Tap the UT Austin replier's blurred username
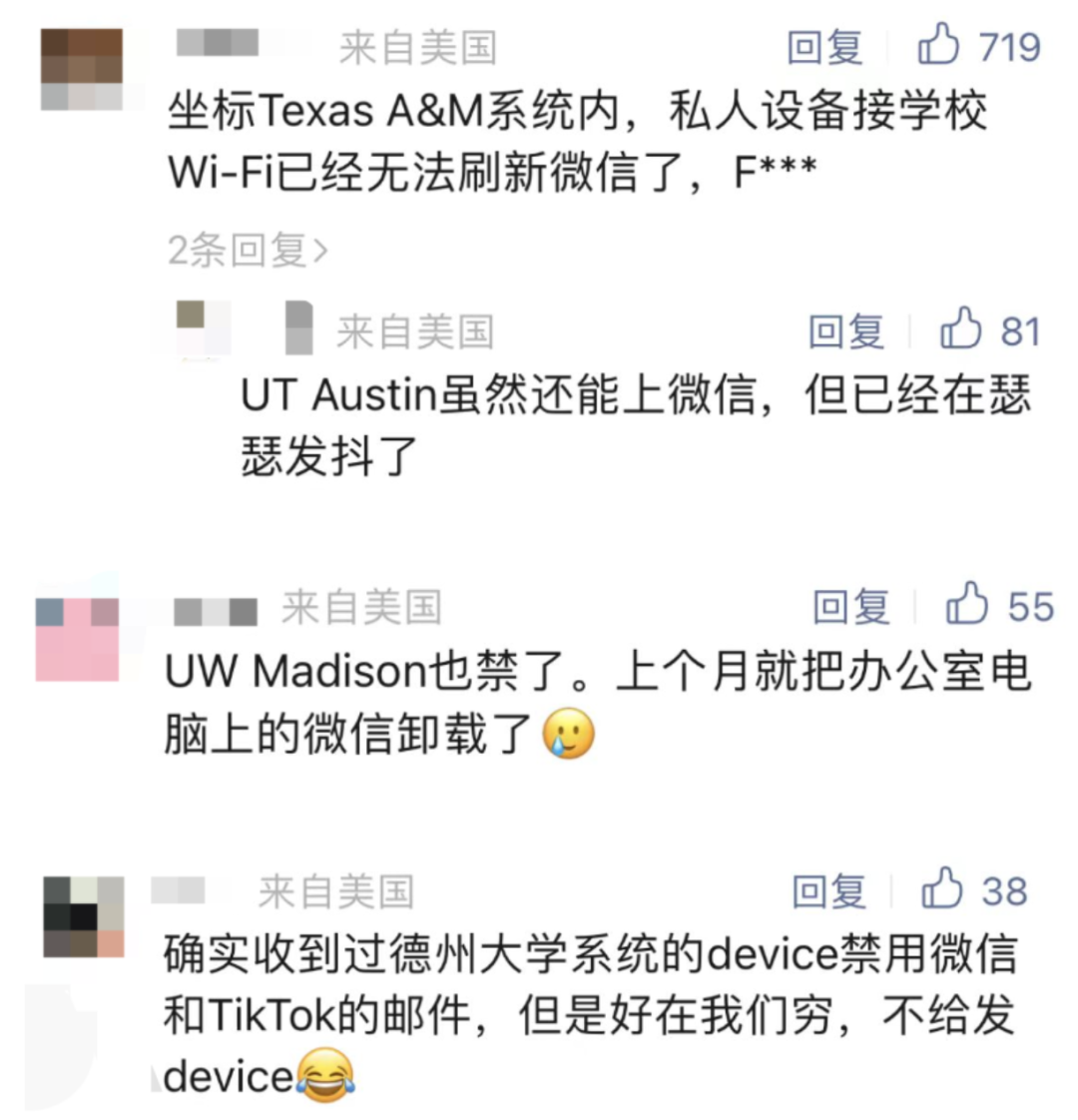 tap(299, 327)
